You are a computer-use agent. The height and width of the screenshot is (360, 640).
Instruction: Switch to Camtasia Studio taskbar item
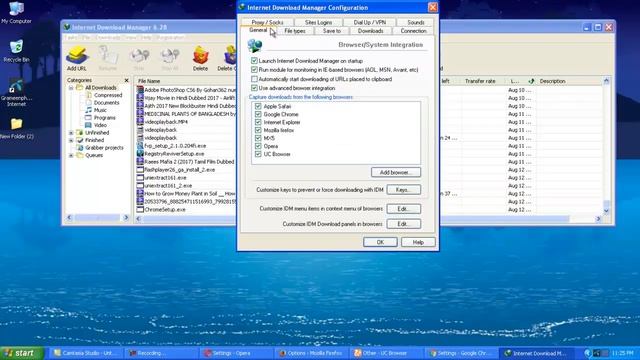pos(87,353)
